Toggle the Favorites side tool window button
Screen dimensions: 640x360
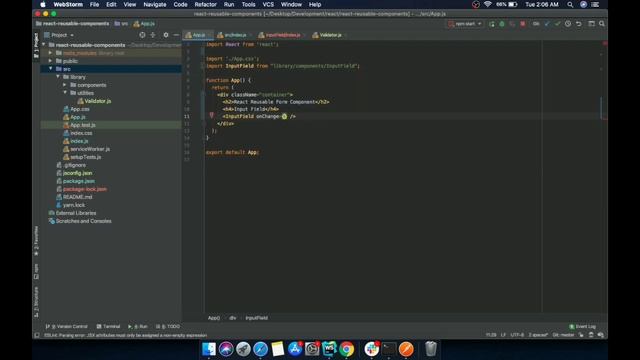tap(36, 241)
